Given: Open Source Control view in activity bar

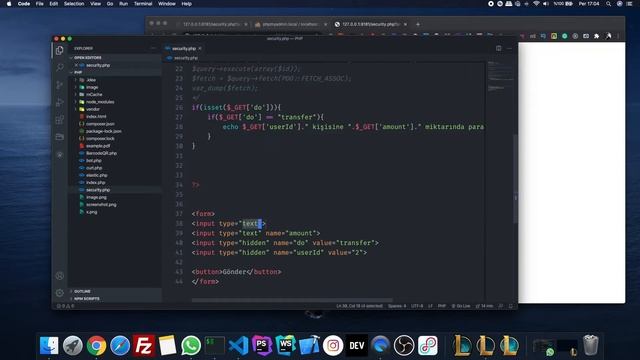Looking at the screenshot, I should tap(60, 84).
